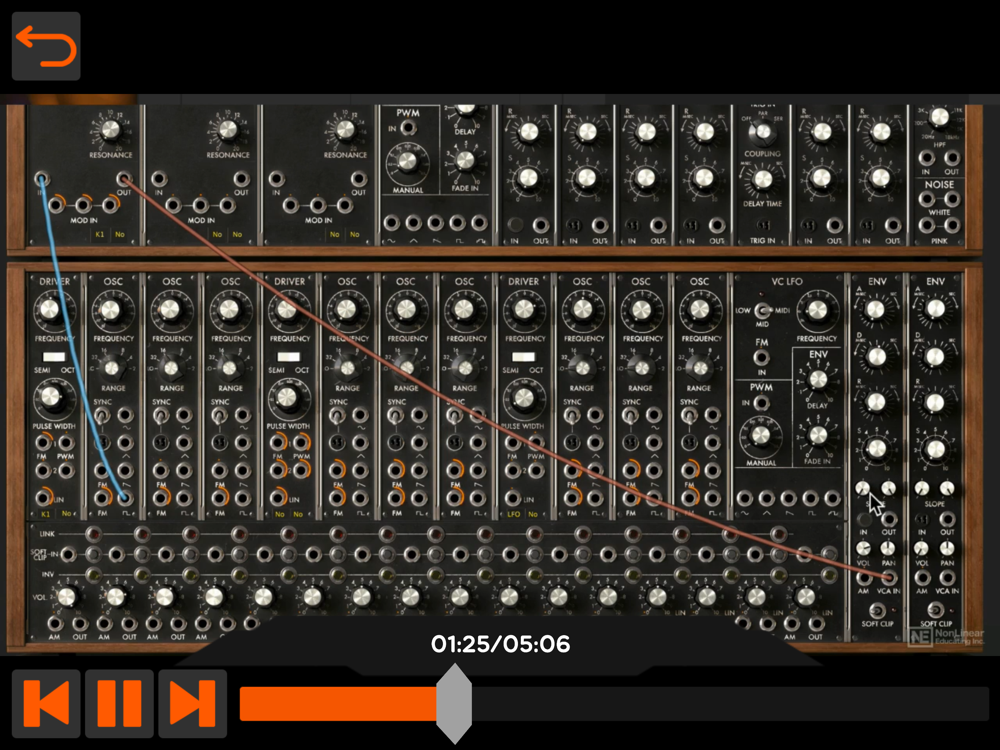
Task: Click the leftmost filter's RESONANCE knob
Action: 110,130
